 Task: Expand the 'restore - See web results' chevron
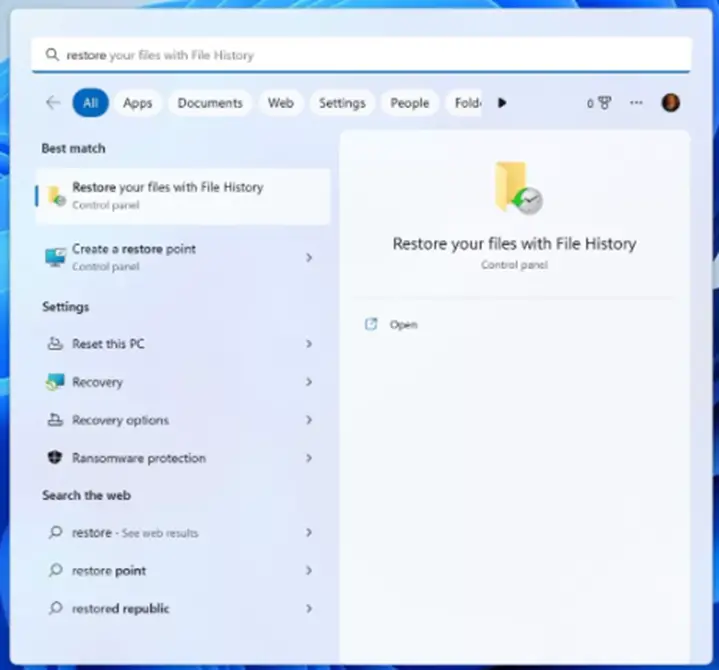tap(309, 532)
